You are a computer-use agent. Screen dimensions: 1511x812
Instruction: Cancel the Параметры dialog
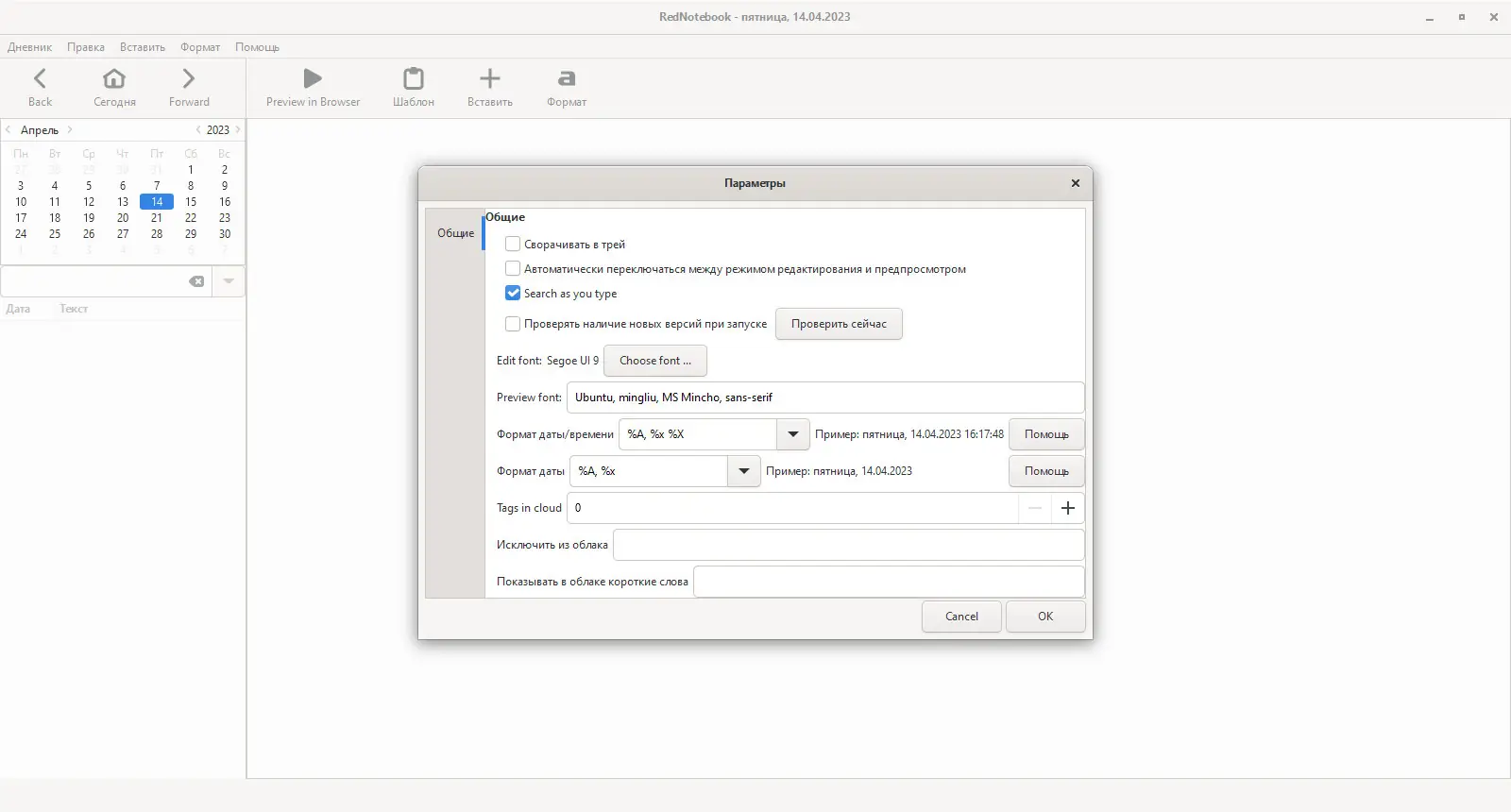point(961,617)
